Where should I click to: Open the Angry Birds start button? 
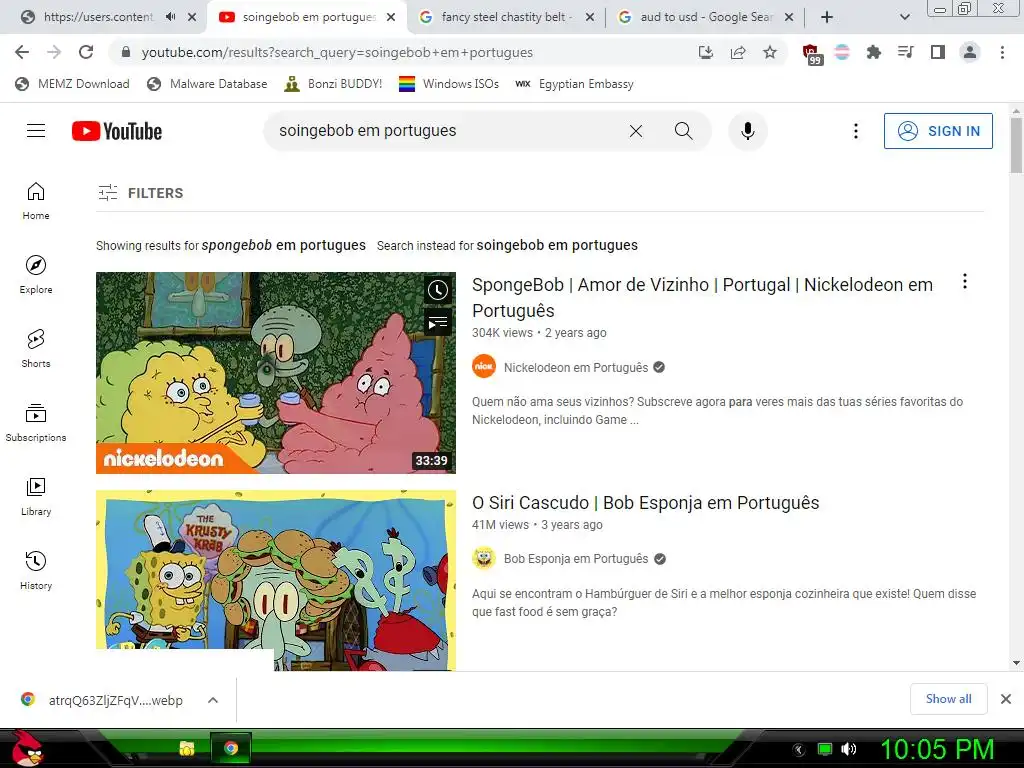(26, 748)
